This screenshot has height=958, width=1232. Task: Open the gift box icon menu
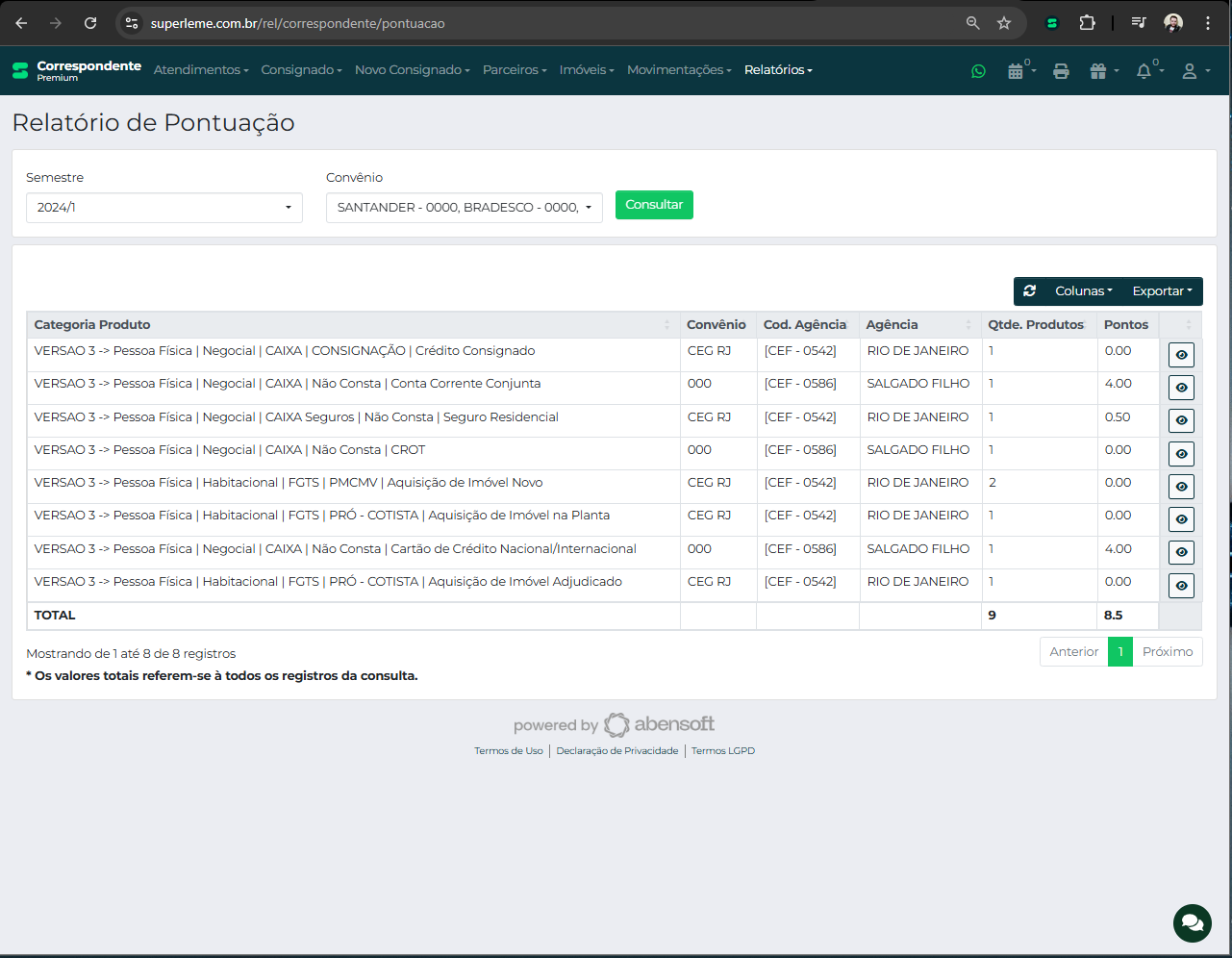click(1098, 71)
